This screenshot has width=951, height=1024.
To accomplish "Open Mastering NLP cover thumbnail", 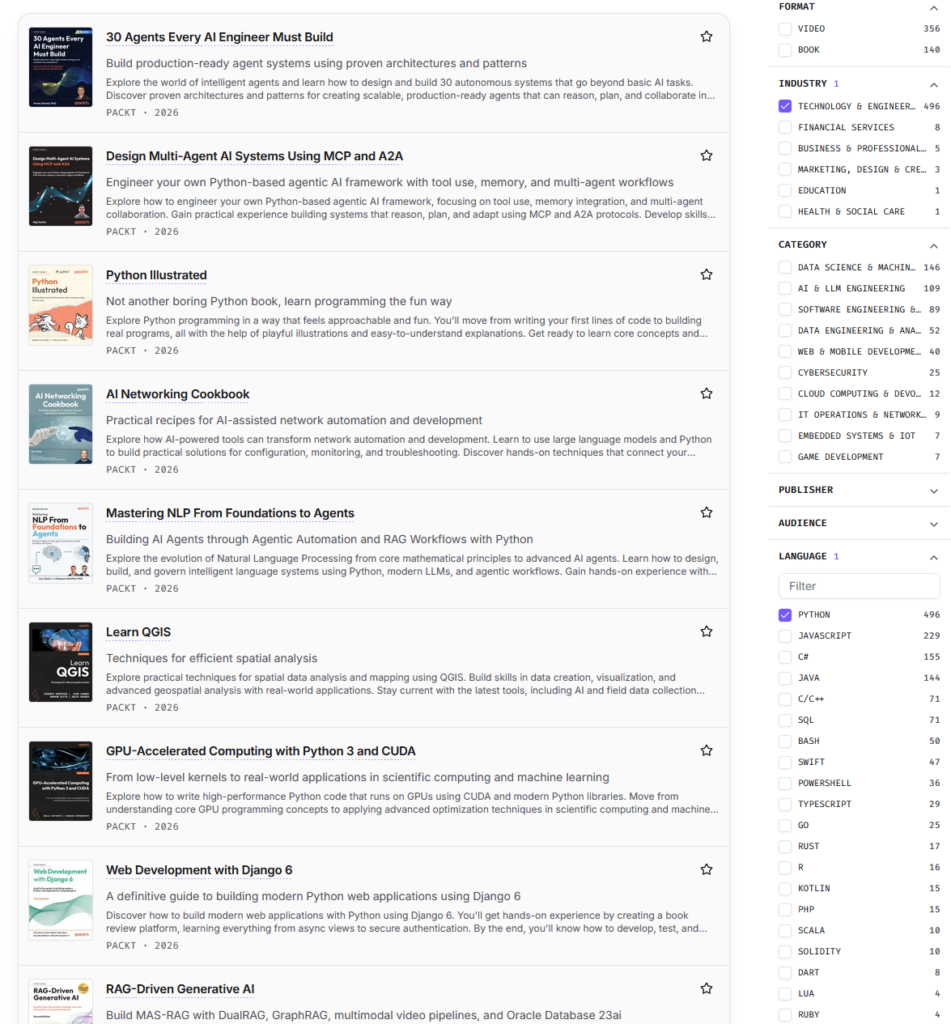I will (61, 543).
